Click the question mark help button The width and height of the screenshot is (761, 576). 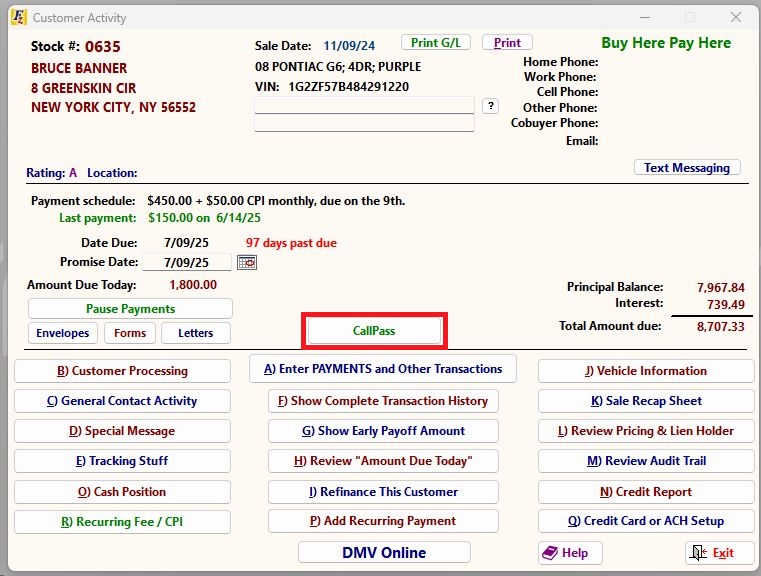pyautogui.click(x=490, y=106)
